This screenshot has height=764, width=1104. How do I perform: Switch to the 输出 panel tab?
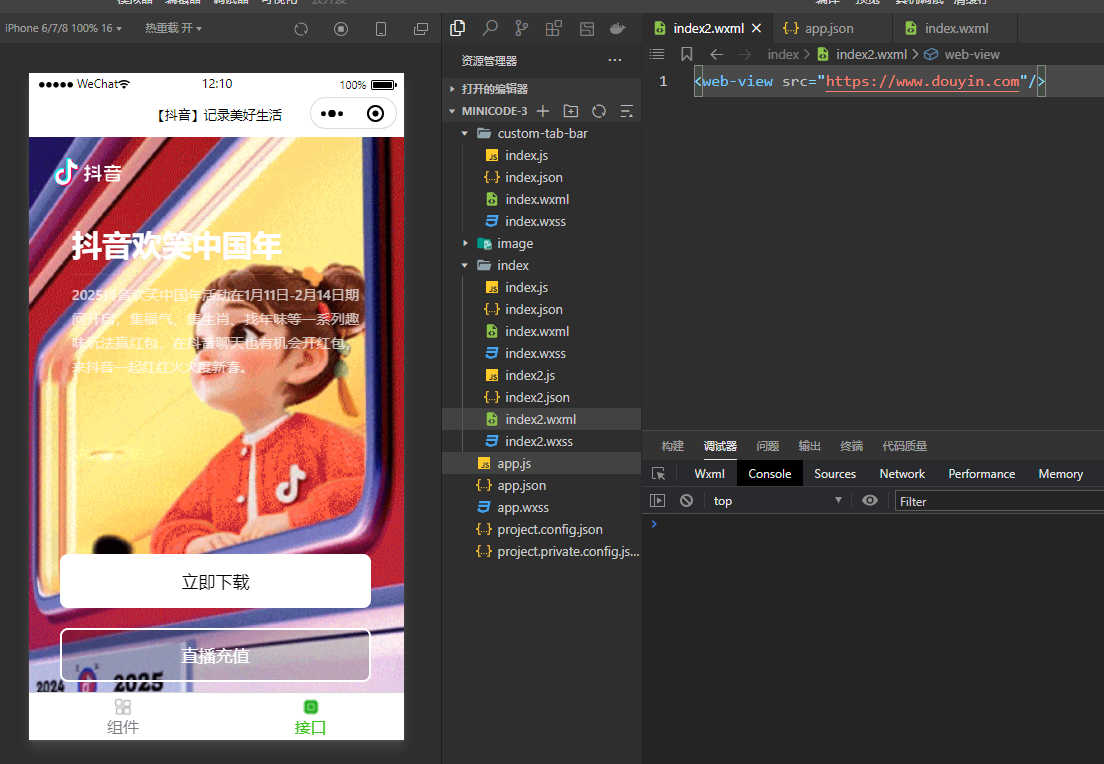[x=810, y=446]
